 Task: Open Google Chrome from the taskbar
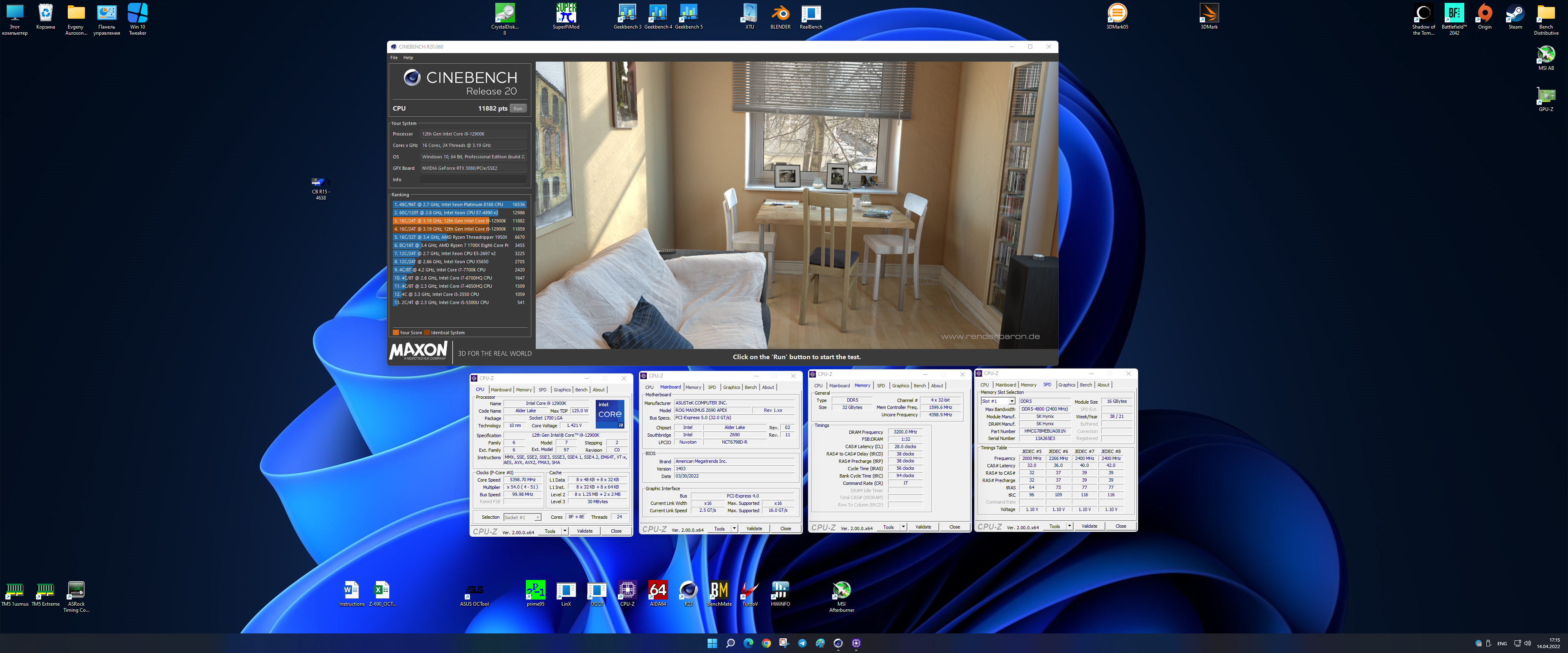(766, 643)
